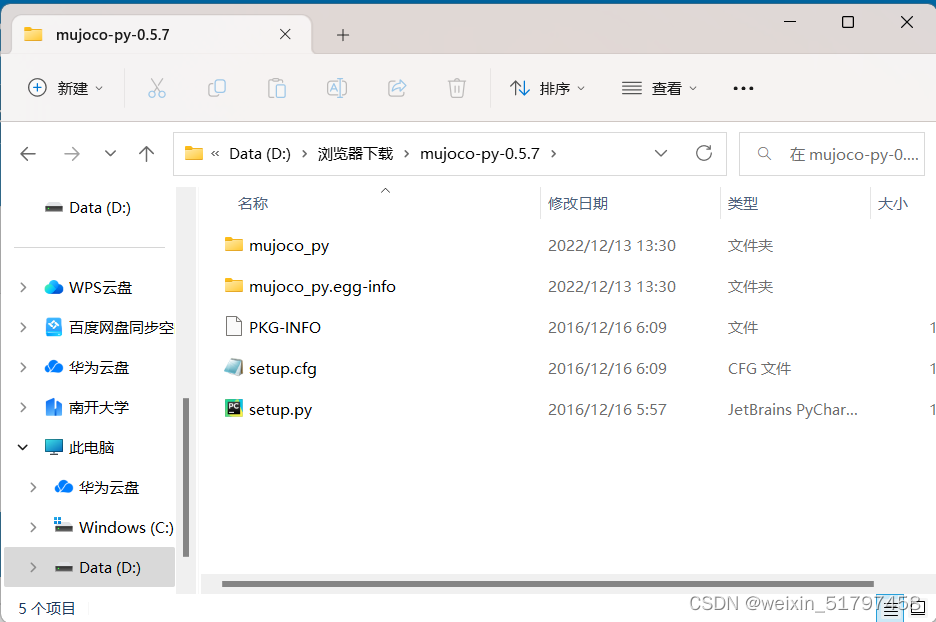Viewport: 936px width, 622px height.
Task: Click the PKG-INFO blank file icon
Action: 233,327
